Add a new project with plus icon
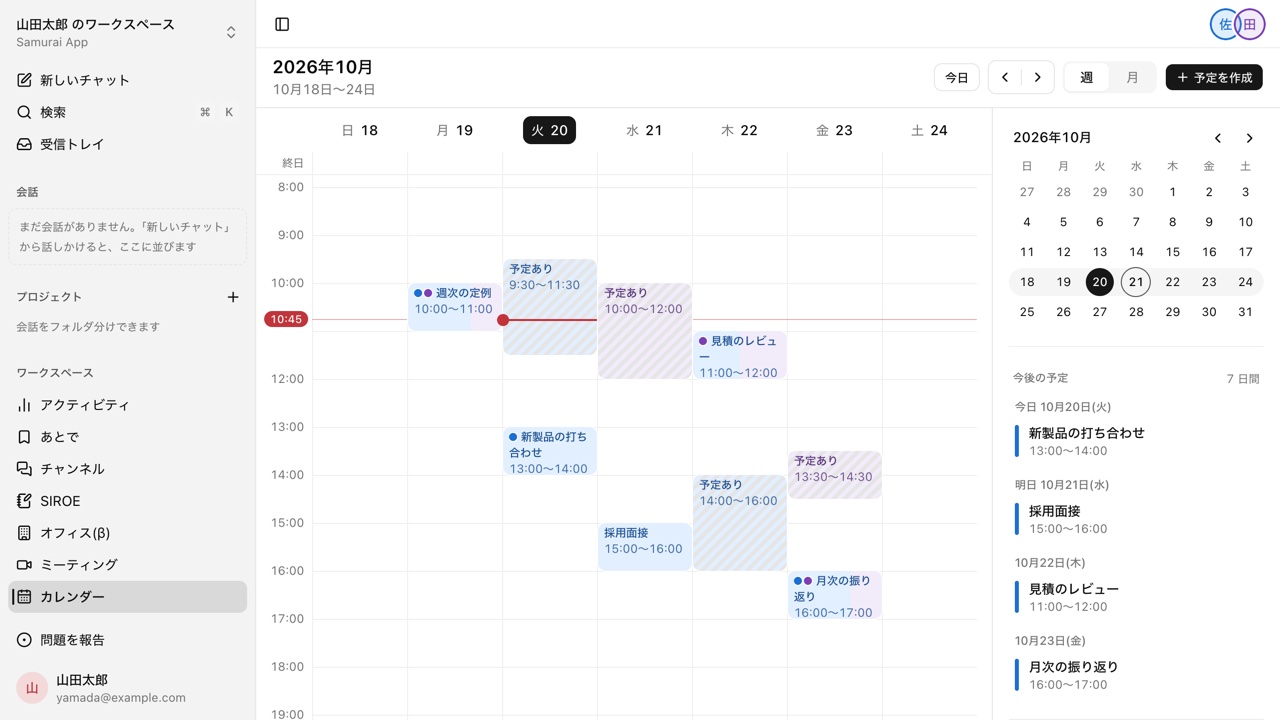This screenshot has width=1280, height=720. tap(233, 297)
